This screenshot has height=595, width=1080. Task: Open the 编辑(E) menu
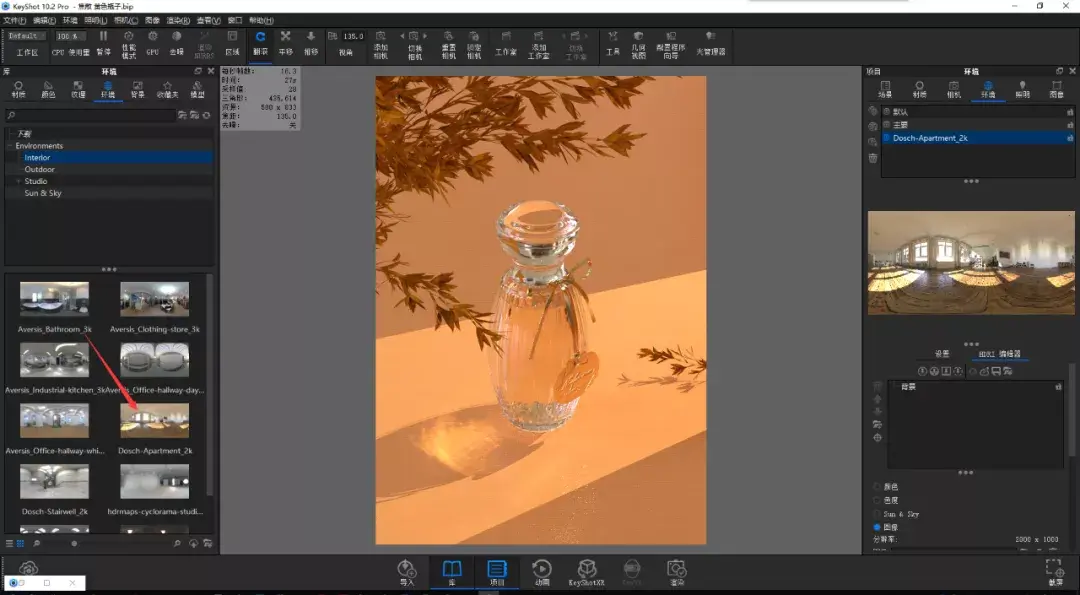(45, 21)
